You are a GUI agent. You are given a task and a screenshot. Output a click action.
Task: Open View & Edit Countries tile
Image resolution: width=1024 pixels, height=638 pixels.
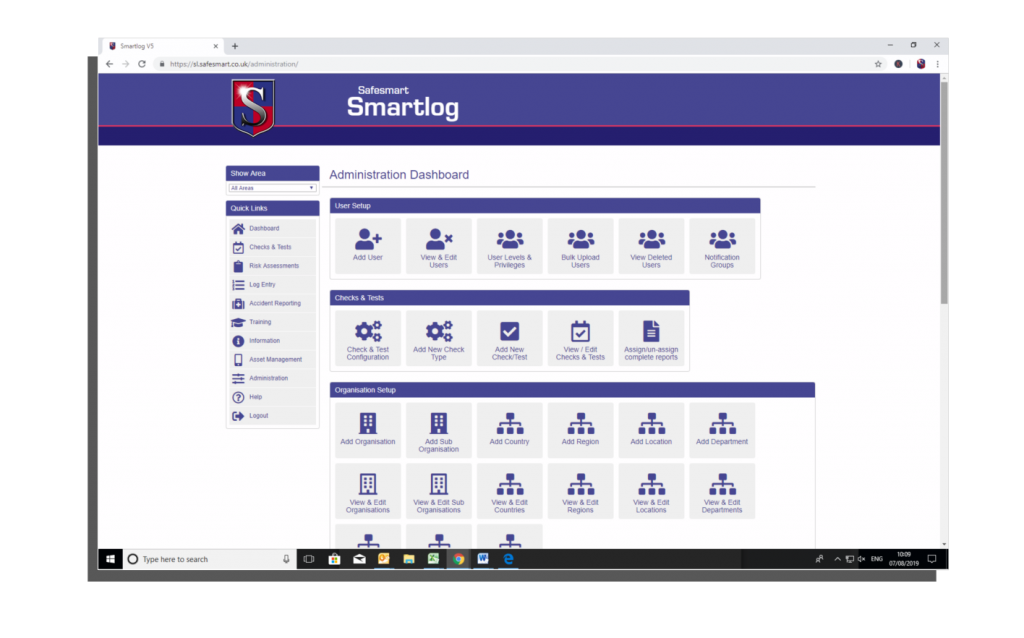509,491
